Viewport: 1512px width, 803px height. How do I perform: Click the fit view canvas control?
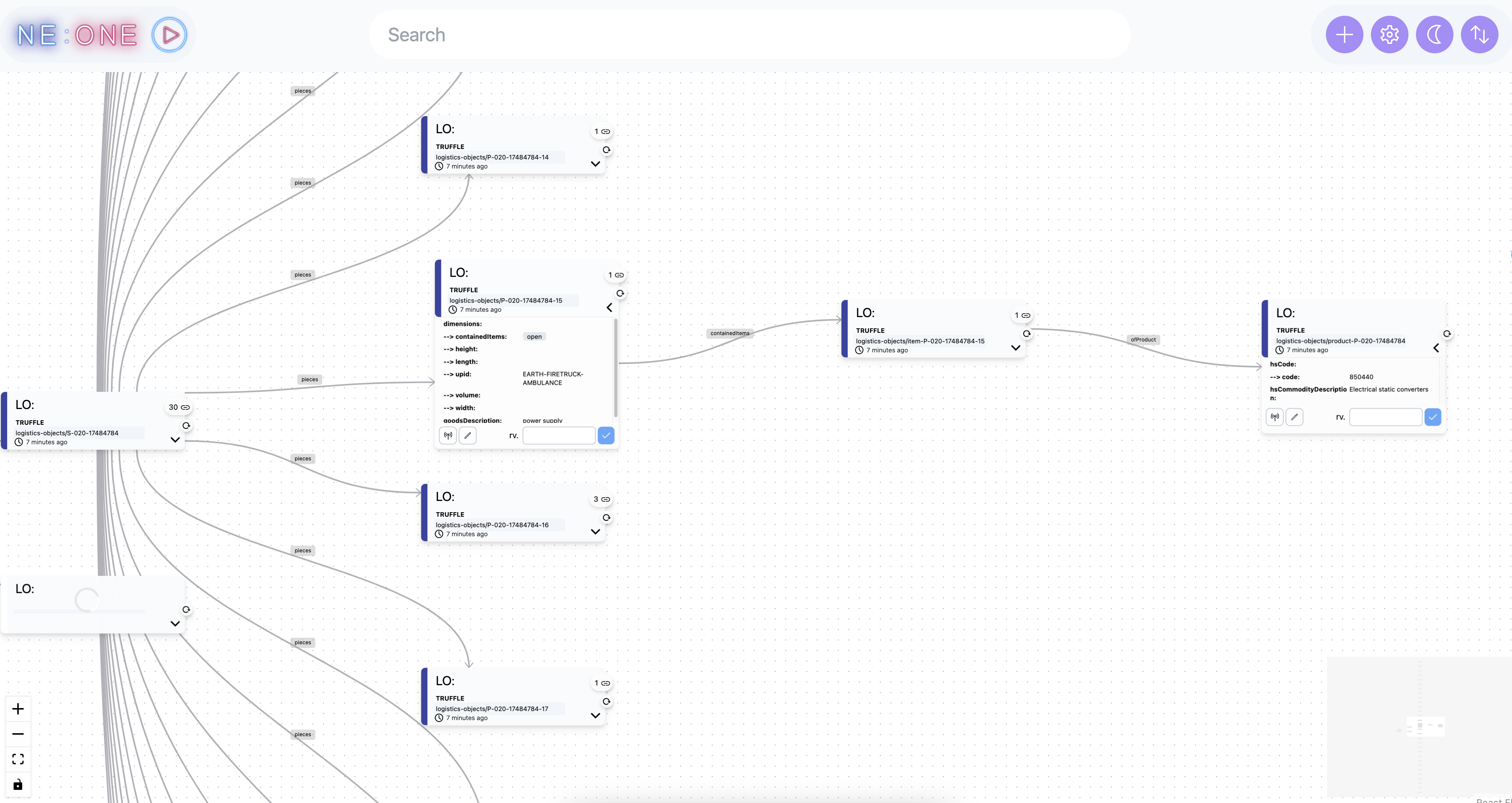pyautogui.click(x=18, y=759)
